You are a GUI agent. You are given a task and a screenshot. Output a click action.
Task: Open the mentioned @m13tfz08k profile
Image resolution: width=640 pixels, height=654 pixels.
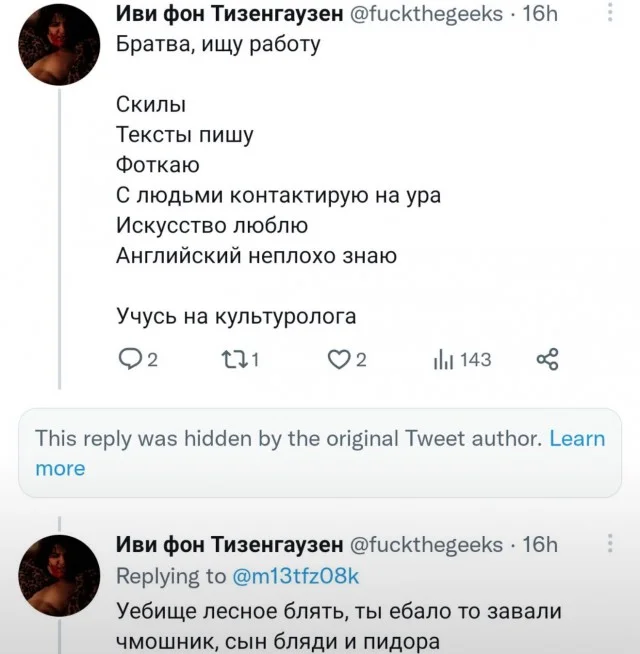(295, 575)
